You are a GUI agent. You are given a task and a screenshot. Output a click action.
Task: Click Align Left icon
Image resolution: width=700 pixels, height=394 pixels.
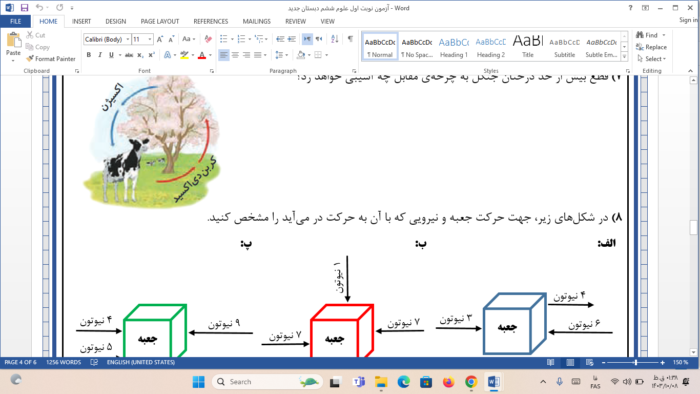point(224,55)
